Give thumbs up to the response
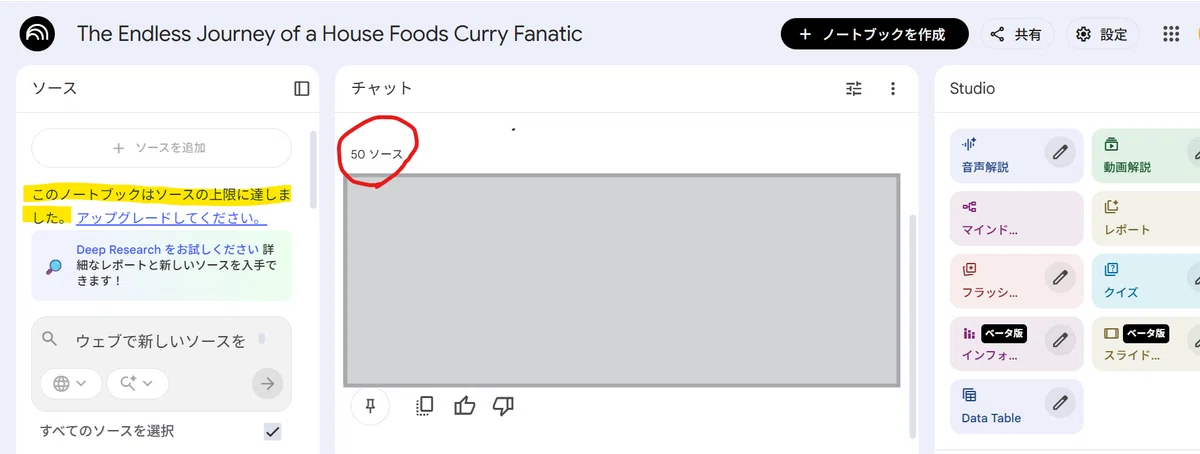1200x454 pixels. tap(465, 406)
